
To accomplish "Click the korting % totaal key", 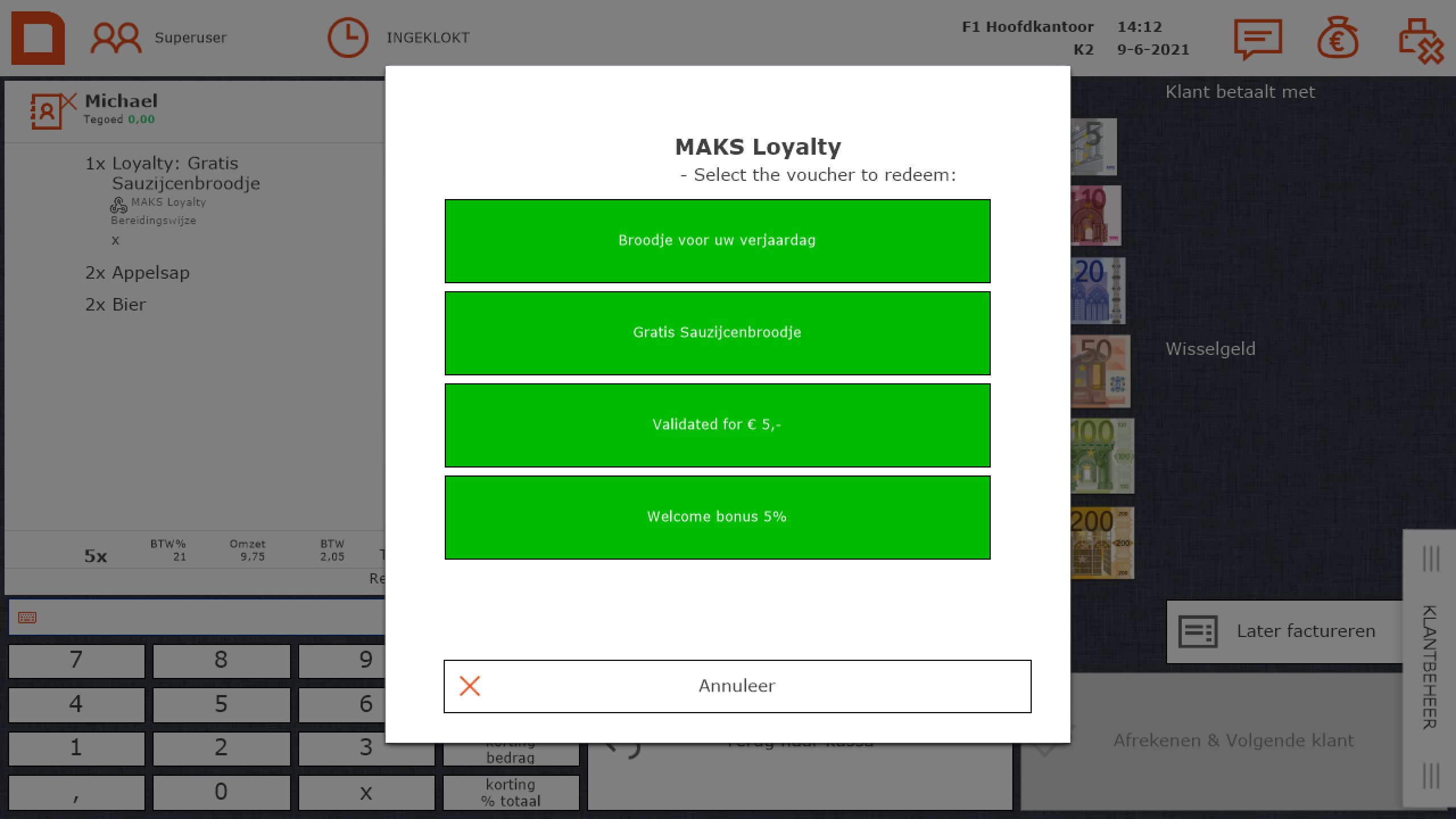I will tap(511, 792).
